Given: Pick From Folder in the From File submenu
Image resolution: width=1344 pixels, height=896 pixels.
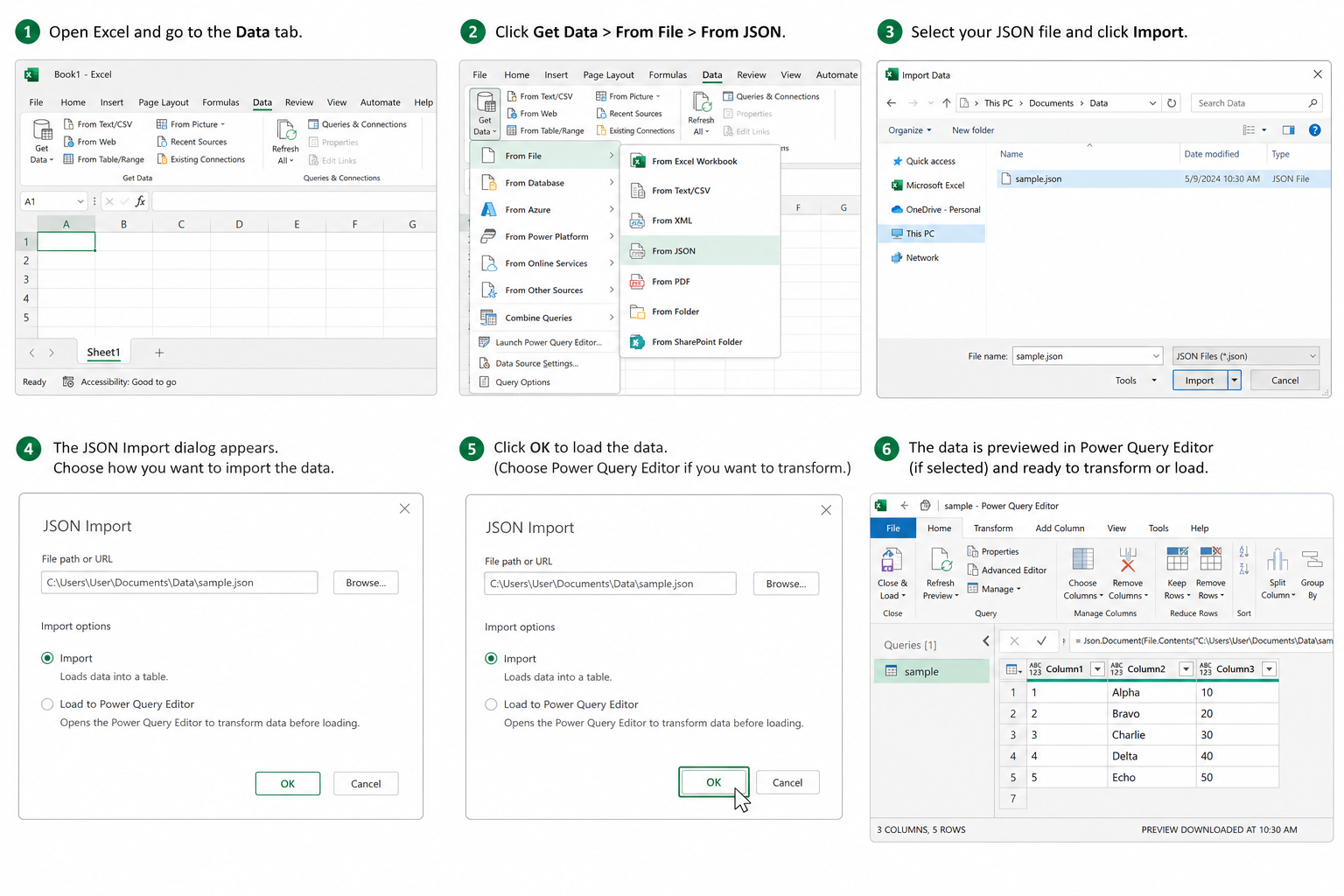Looking at the screenshot, I should point(699,311).
